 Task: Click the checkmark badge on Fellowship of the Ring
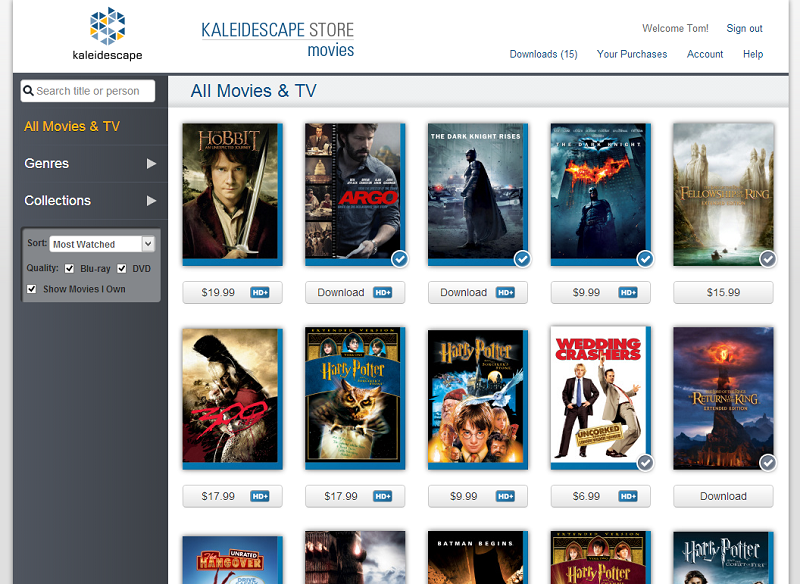pos(768,259)
